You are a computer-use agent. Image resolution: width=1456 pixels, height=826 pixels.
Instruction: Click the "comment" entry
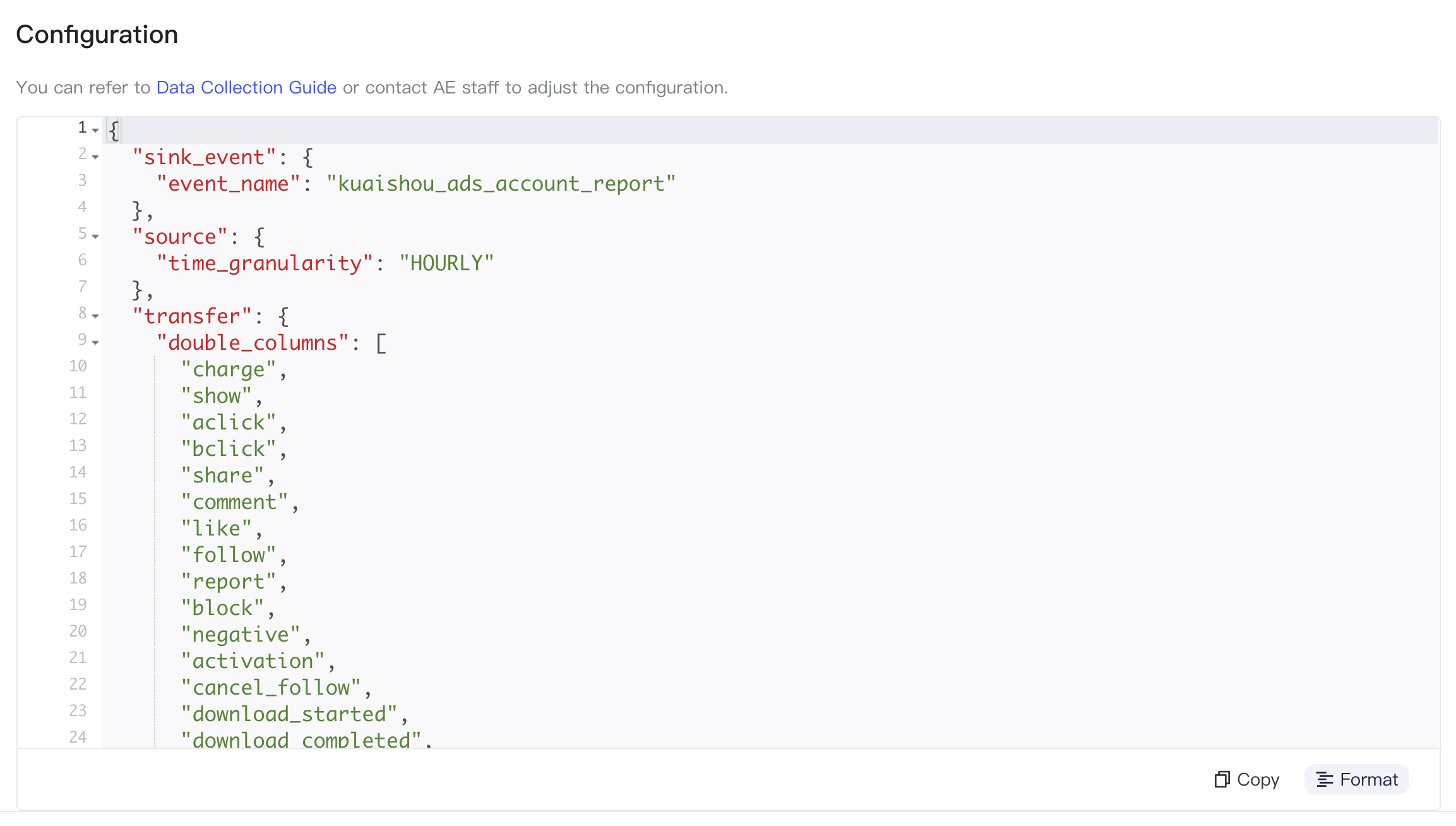click(234, 502)
